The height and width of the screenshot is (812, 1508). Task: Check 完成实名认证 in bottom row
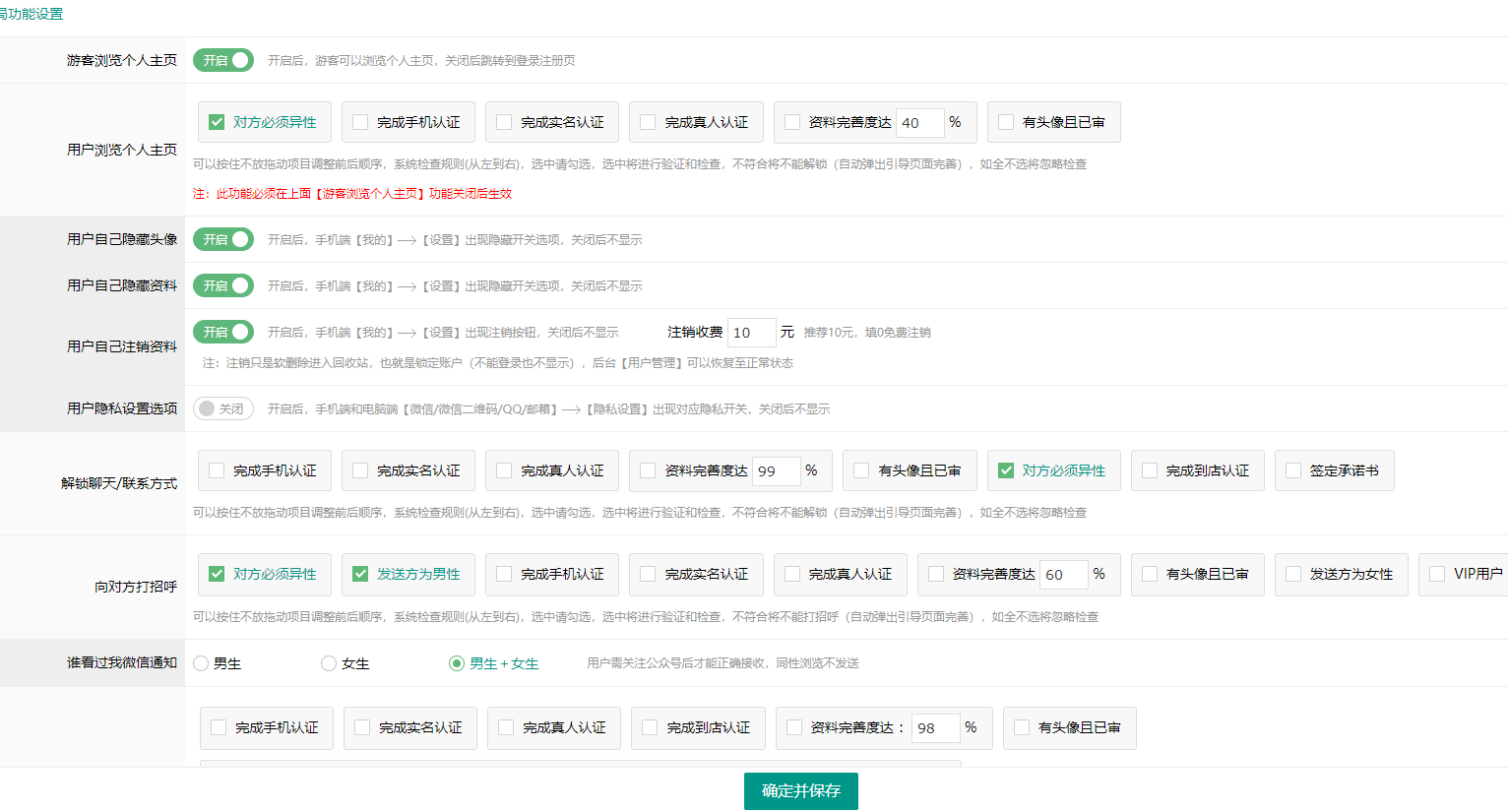[x=362, y=727]
